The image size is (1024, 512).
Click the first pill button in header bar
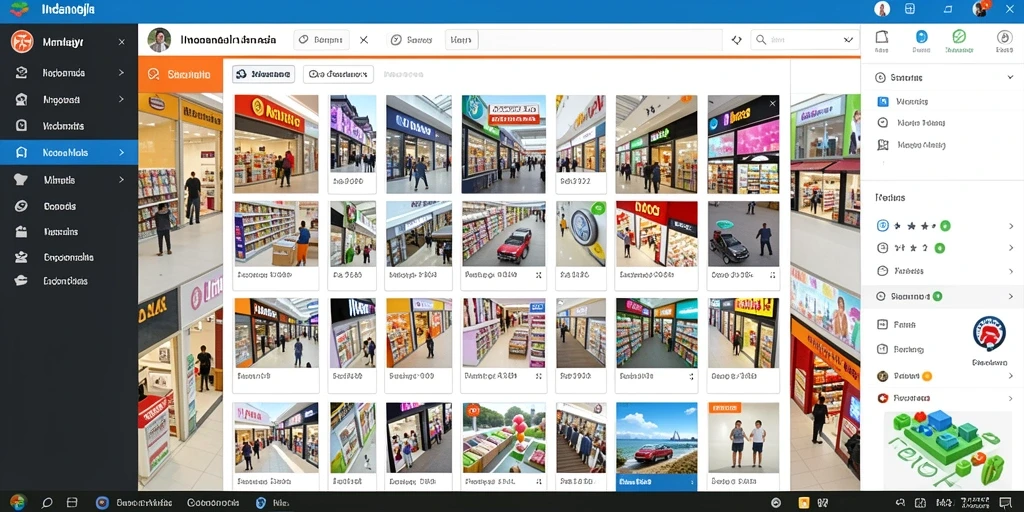(x=321, y=40)
